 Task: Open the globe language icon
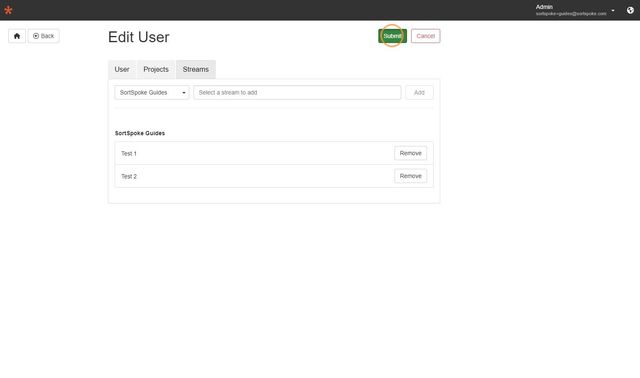point(630,10)
